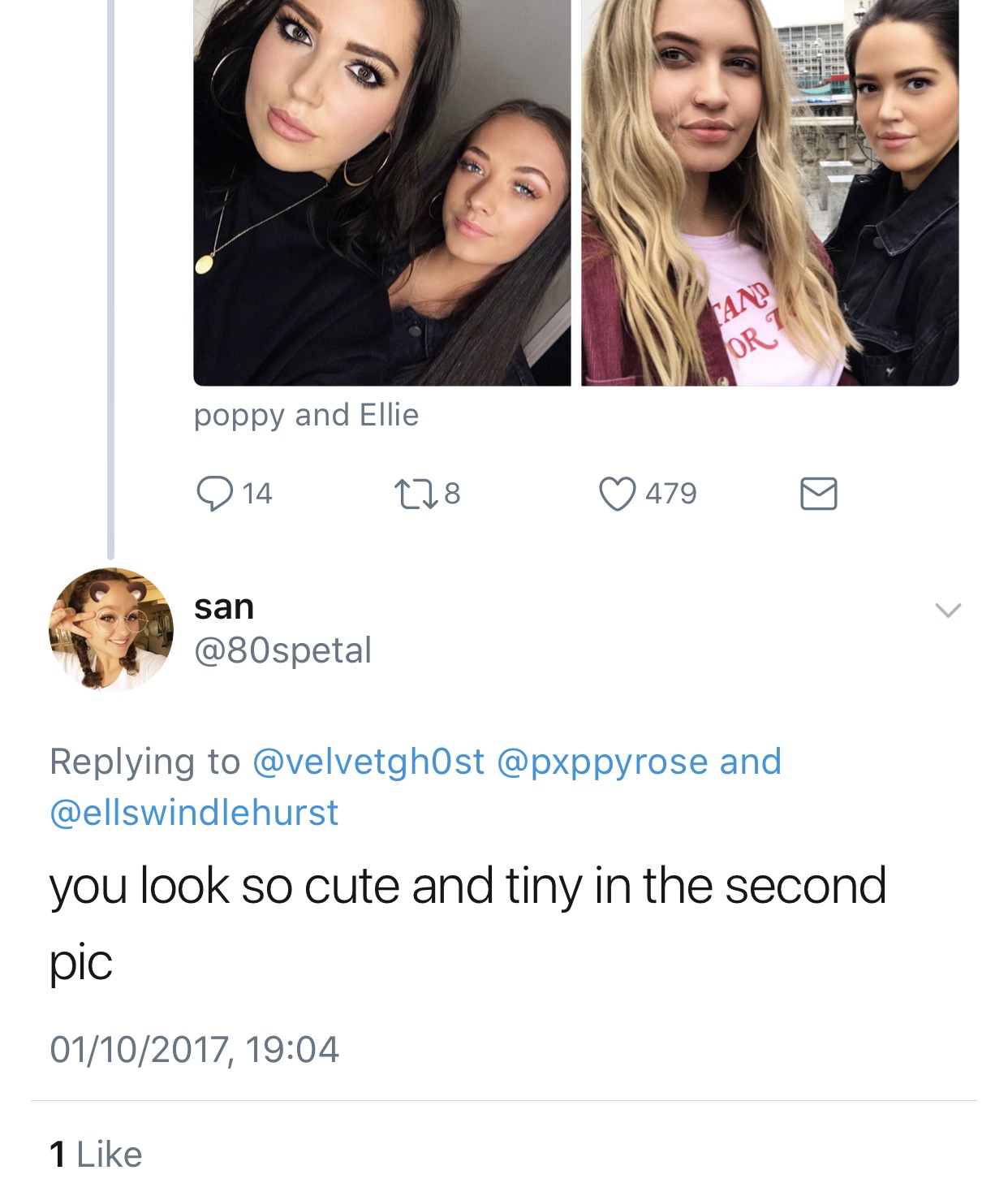Expand the tweet options chevron for san
The image size is (1008, 1196).
[x=947, y=610]
